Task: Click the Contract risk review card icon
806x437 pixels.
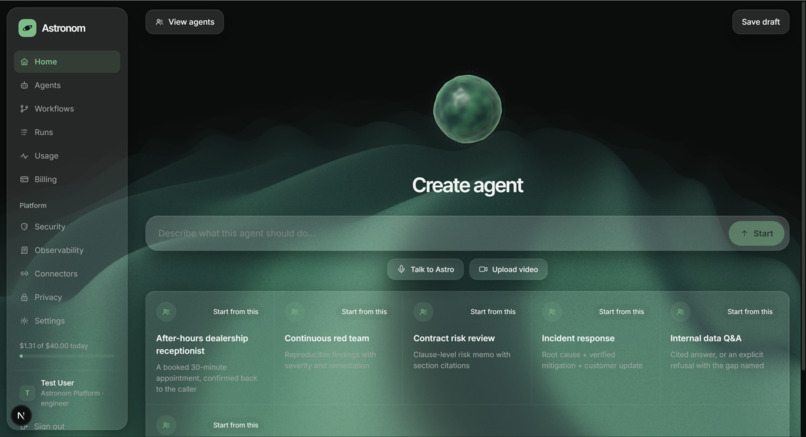Action: click(423, 312)
